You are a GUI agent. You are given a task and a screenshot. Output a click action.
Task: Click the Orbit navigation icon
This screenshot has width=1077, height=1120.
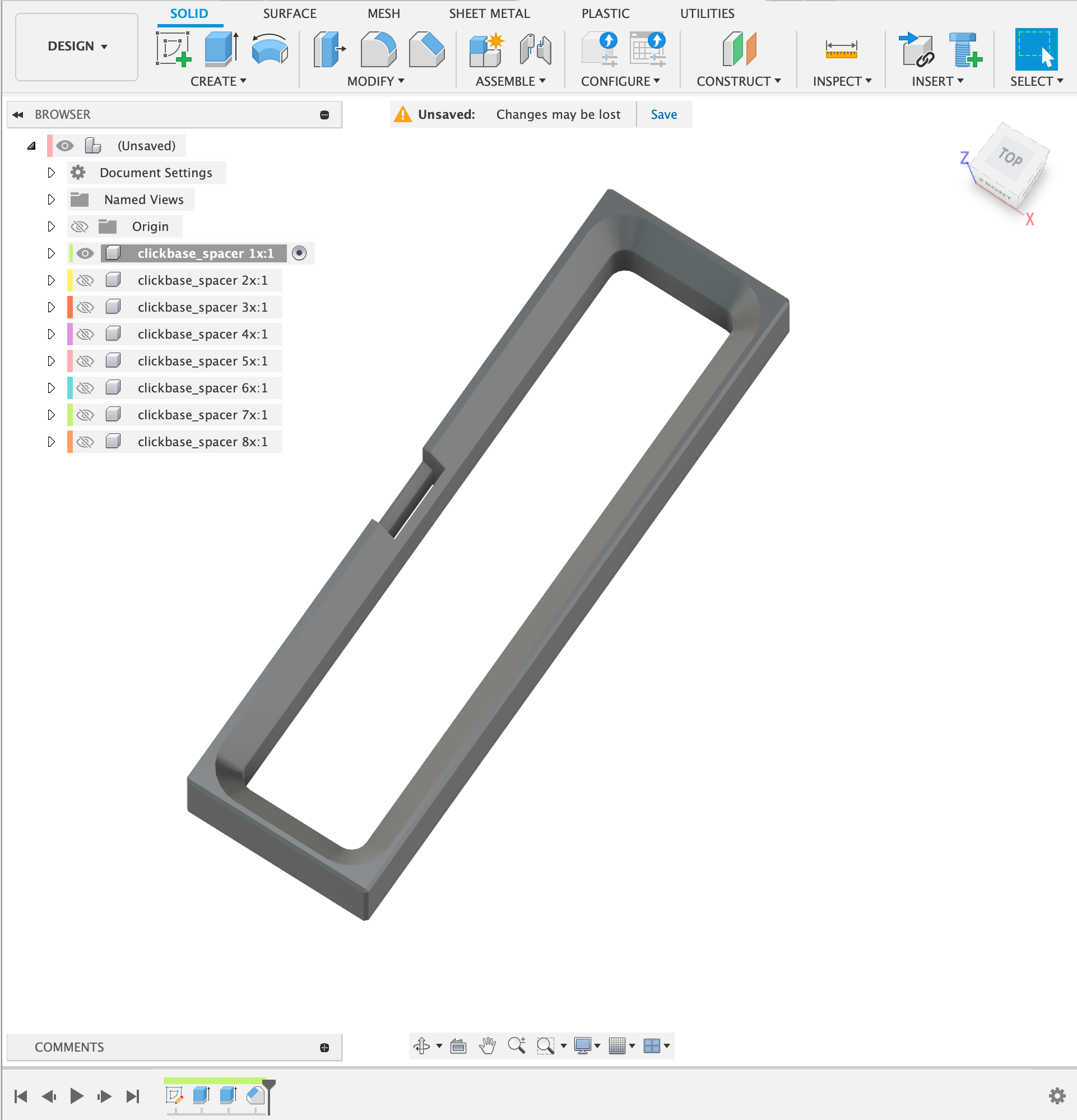tap(421, 1045)
